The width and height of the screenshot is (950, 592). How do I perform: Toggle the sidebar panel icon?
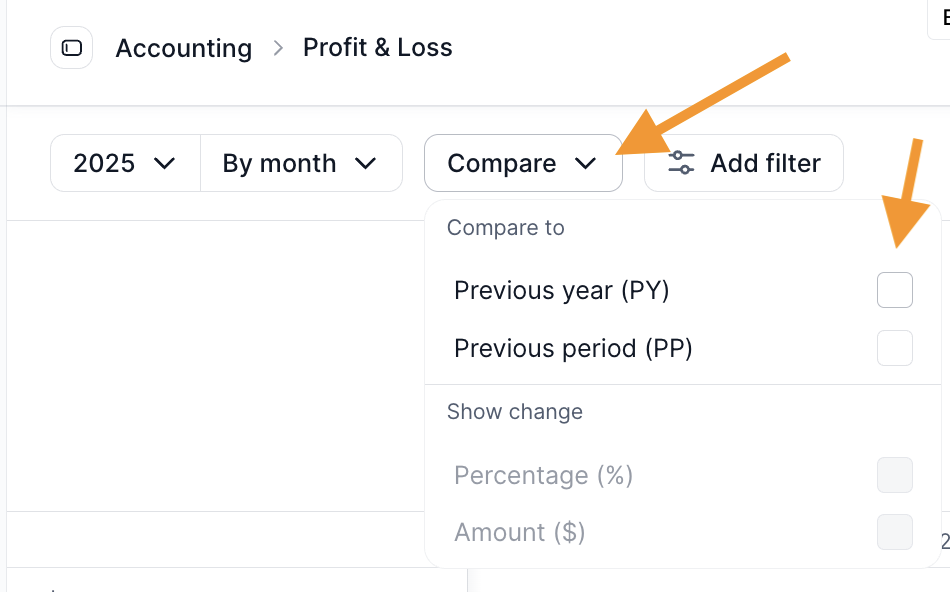71,48
